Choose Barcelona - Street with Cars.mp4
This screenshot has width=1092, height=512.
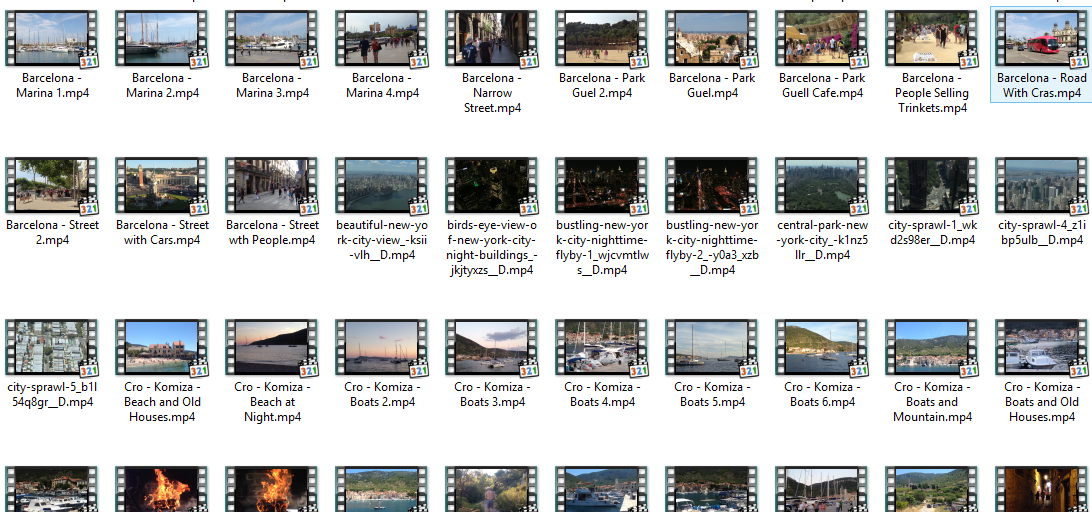162,187
